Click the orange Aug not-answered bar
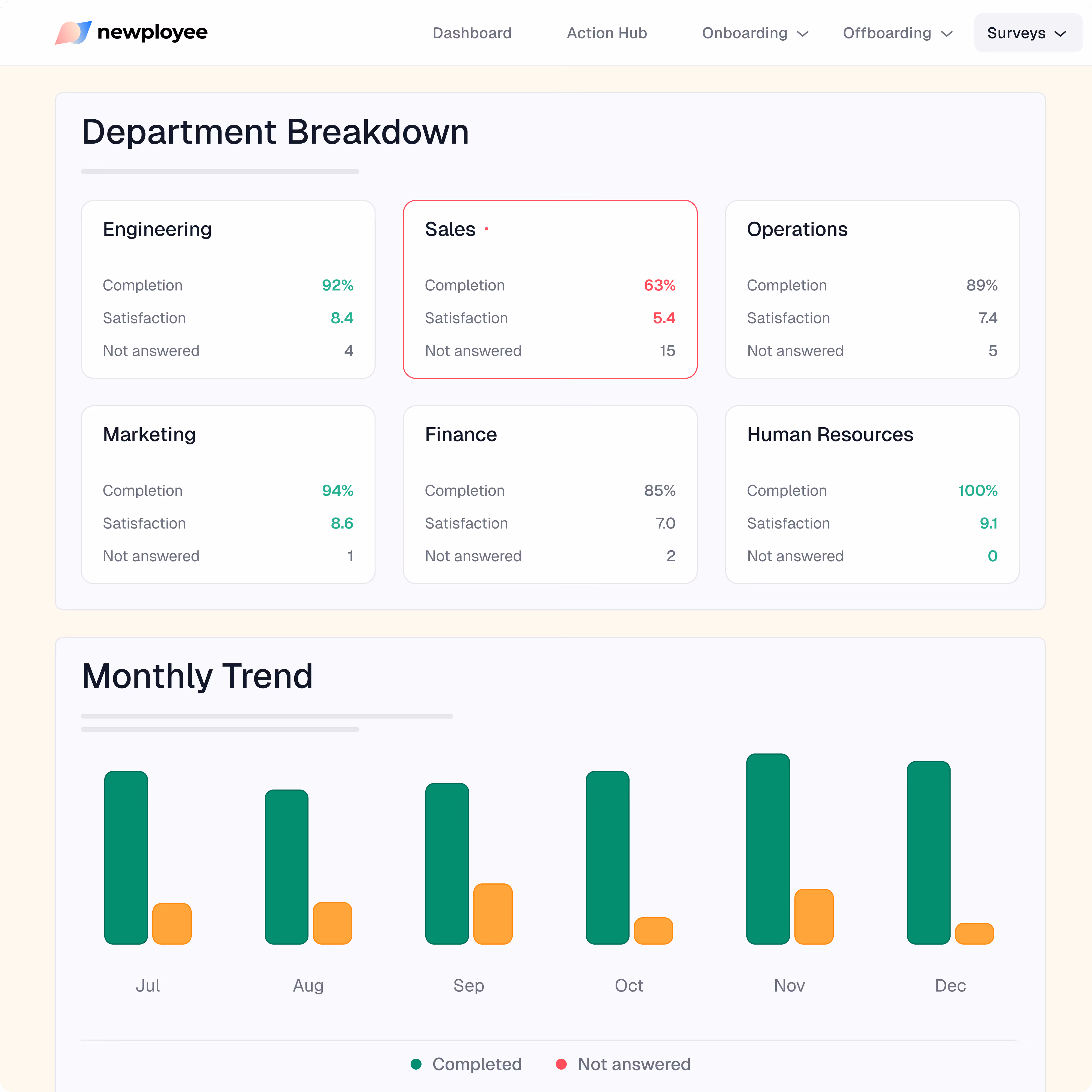 click(332, 923)
